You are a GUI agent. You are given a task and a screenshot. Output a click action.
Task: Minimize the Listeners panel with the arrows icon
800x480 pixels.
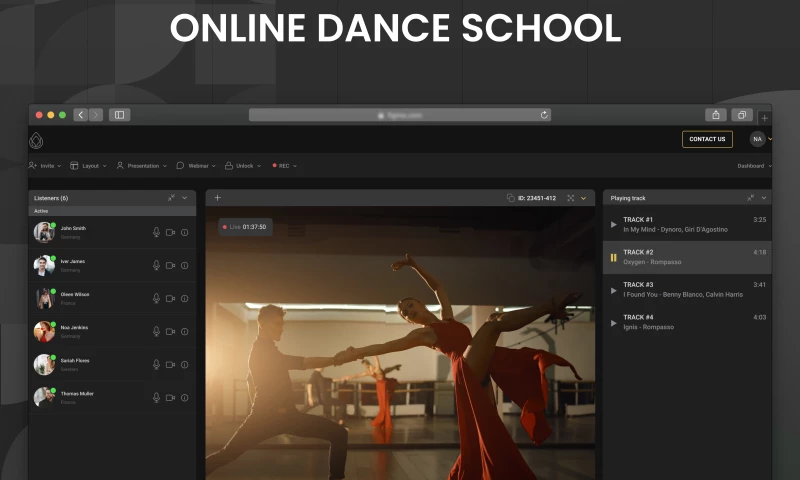click(x=171, y=197)
